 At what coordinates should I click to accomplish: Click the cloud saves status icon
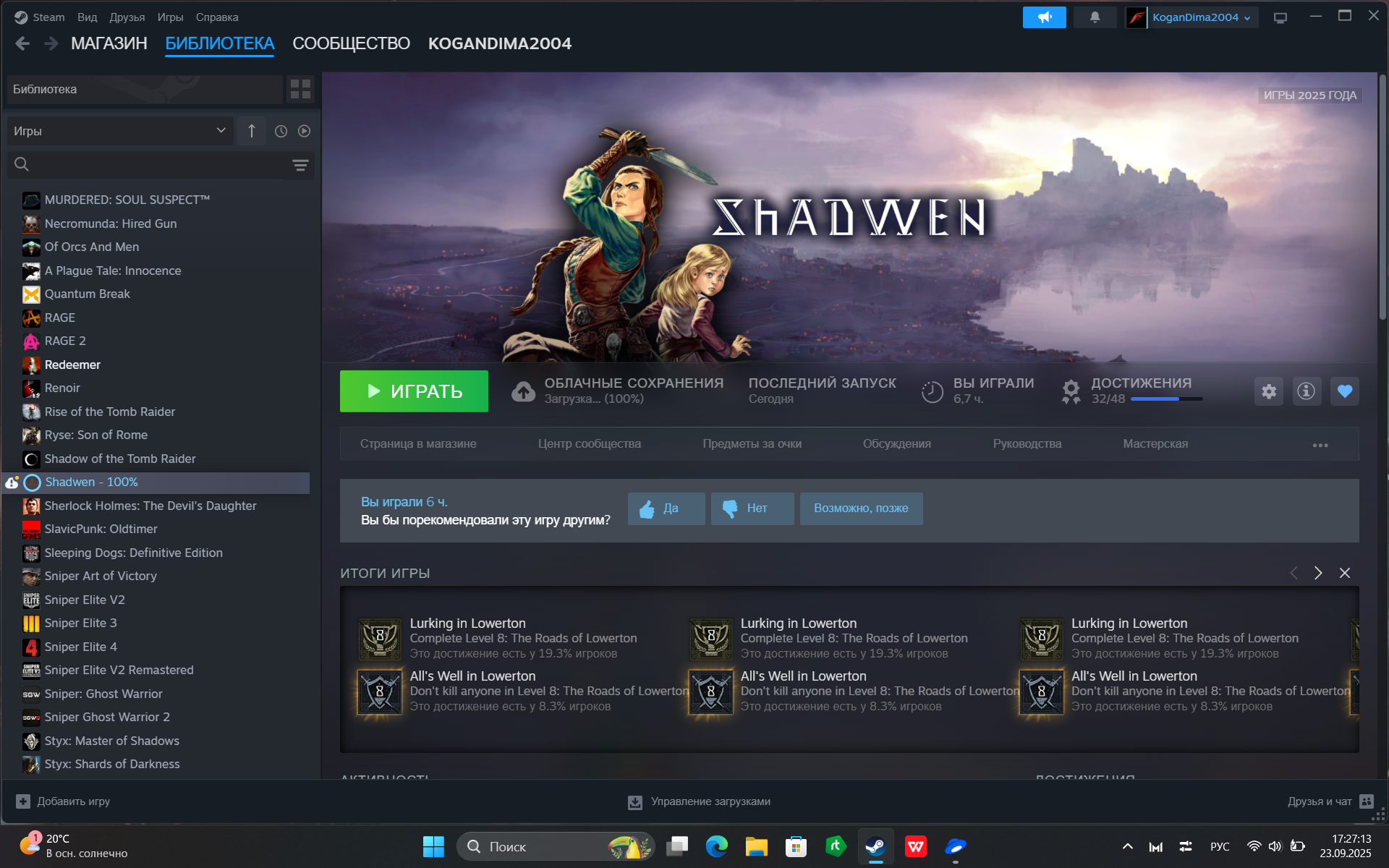(x=523, y=391)
